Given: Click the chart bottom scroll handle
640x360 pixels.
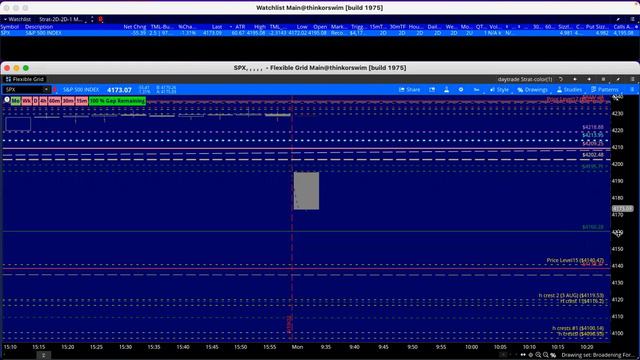Looking at the screenshot, I should pos(43,356).
